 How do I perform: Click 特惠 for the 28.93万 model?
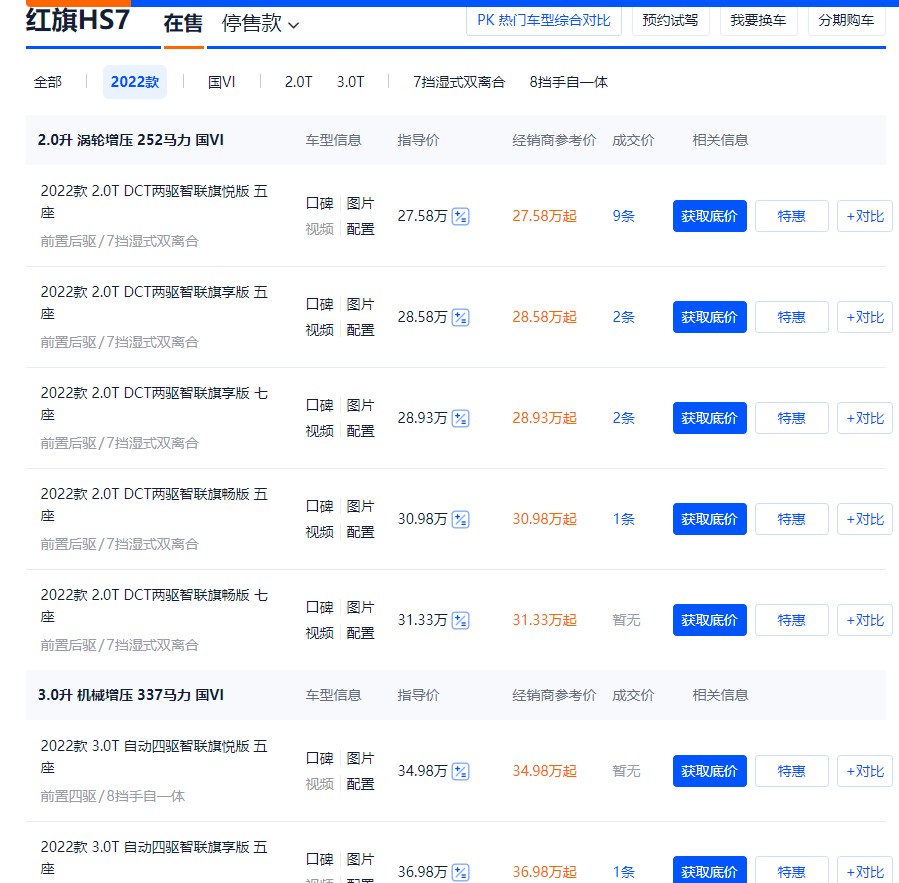791,418
